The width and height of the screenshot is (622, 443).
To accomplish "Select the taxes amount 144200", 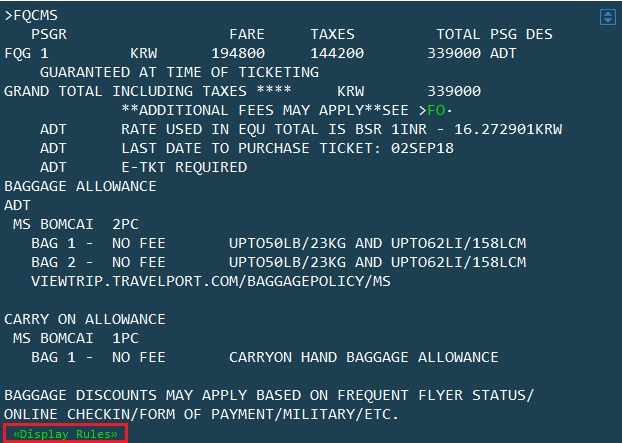I will point(337,53).
